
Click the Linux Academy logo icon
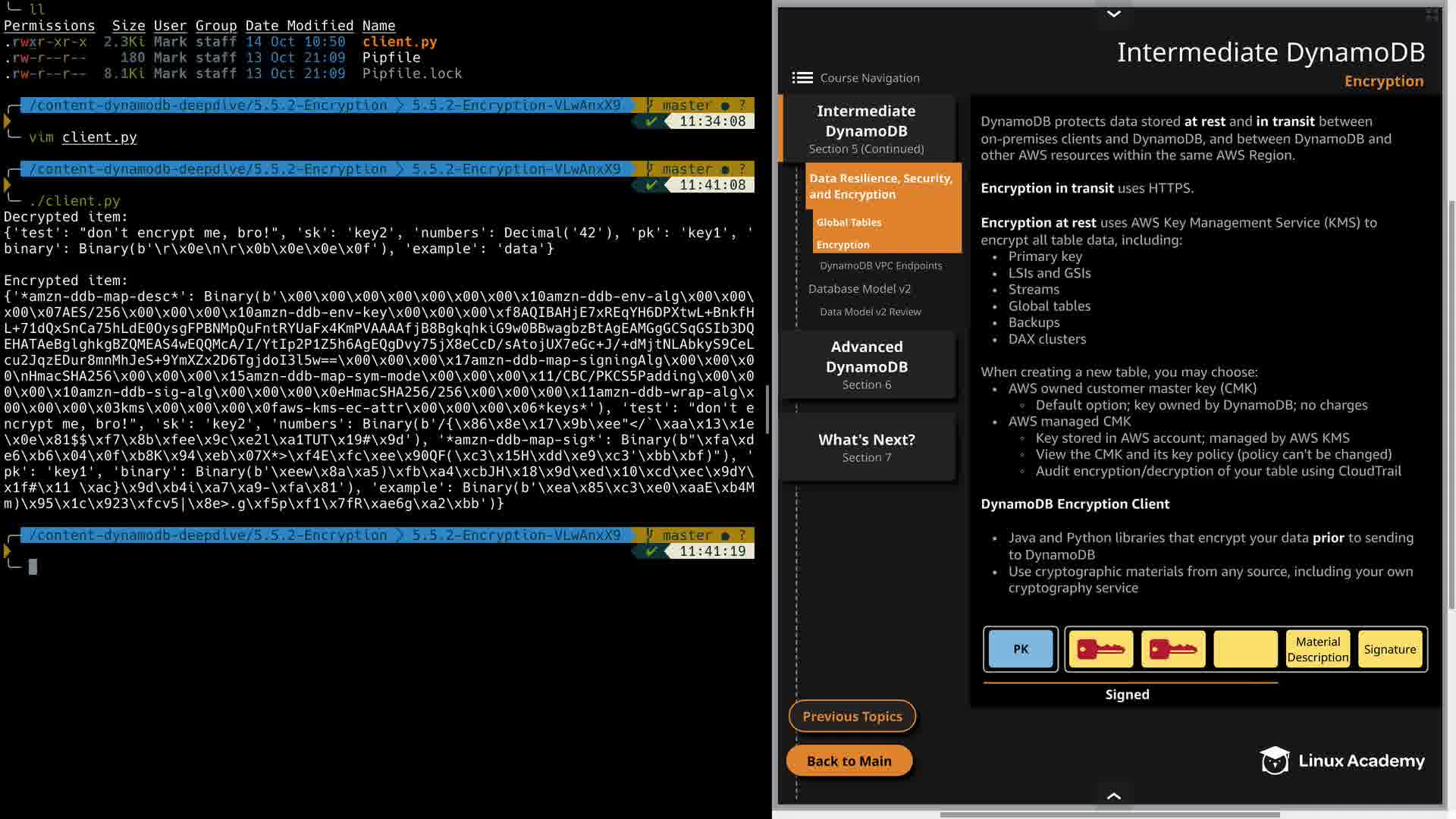pyautogui.click(x=1274, y=760)
